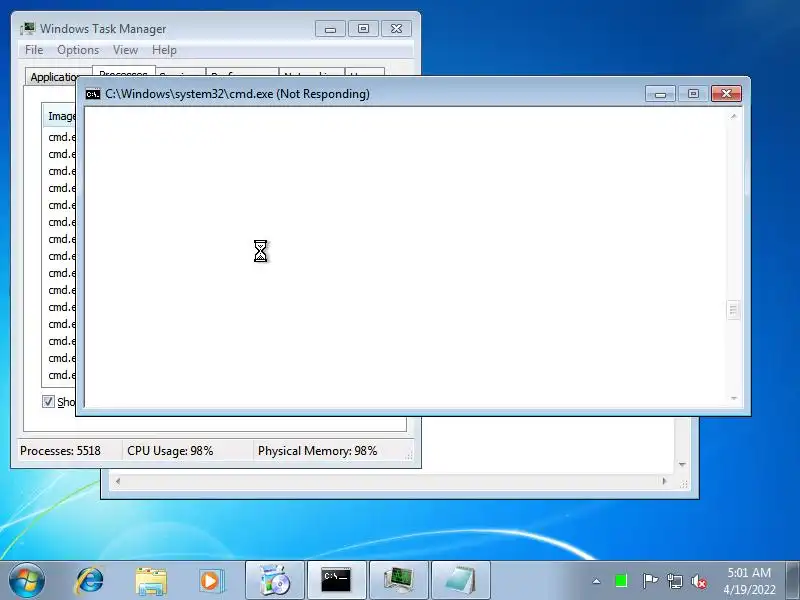Click the CPU Usage: 98% status entry

click(170, 451)
